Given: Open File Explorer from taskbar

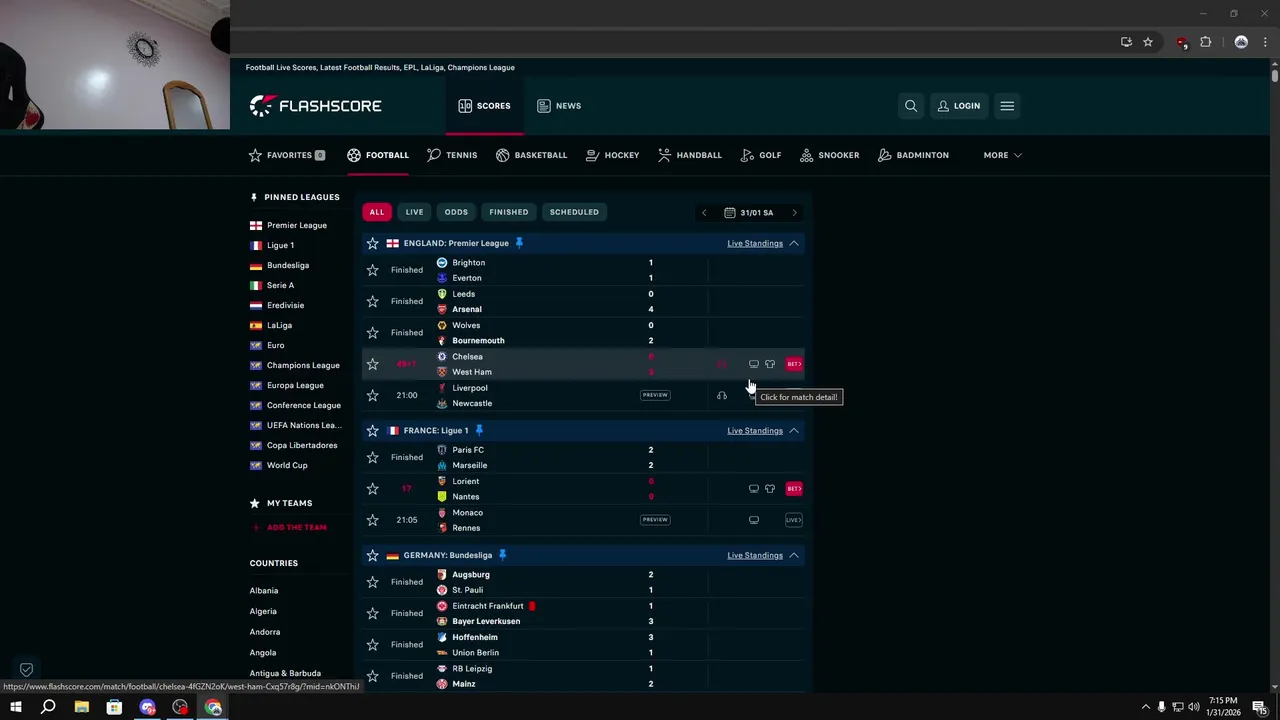Looking at the screenshot, I should (82, 707).
